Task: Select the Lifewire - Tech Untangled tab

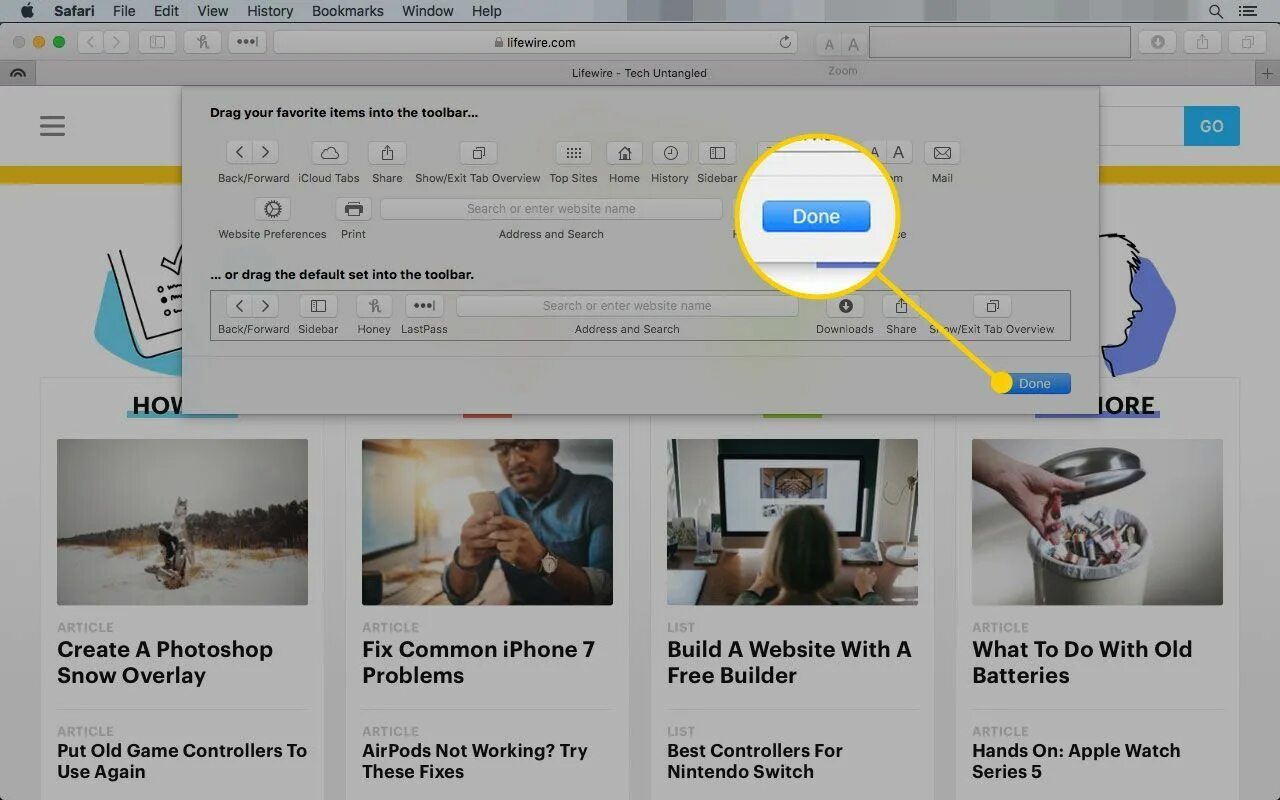Action: pos(639,73)
